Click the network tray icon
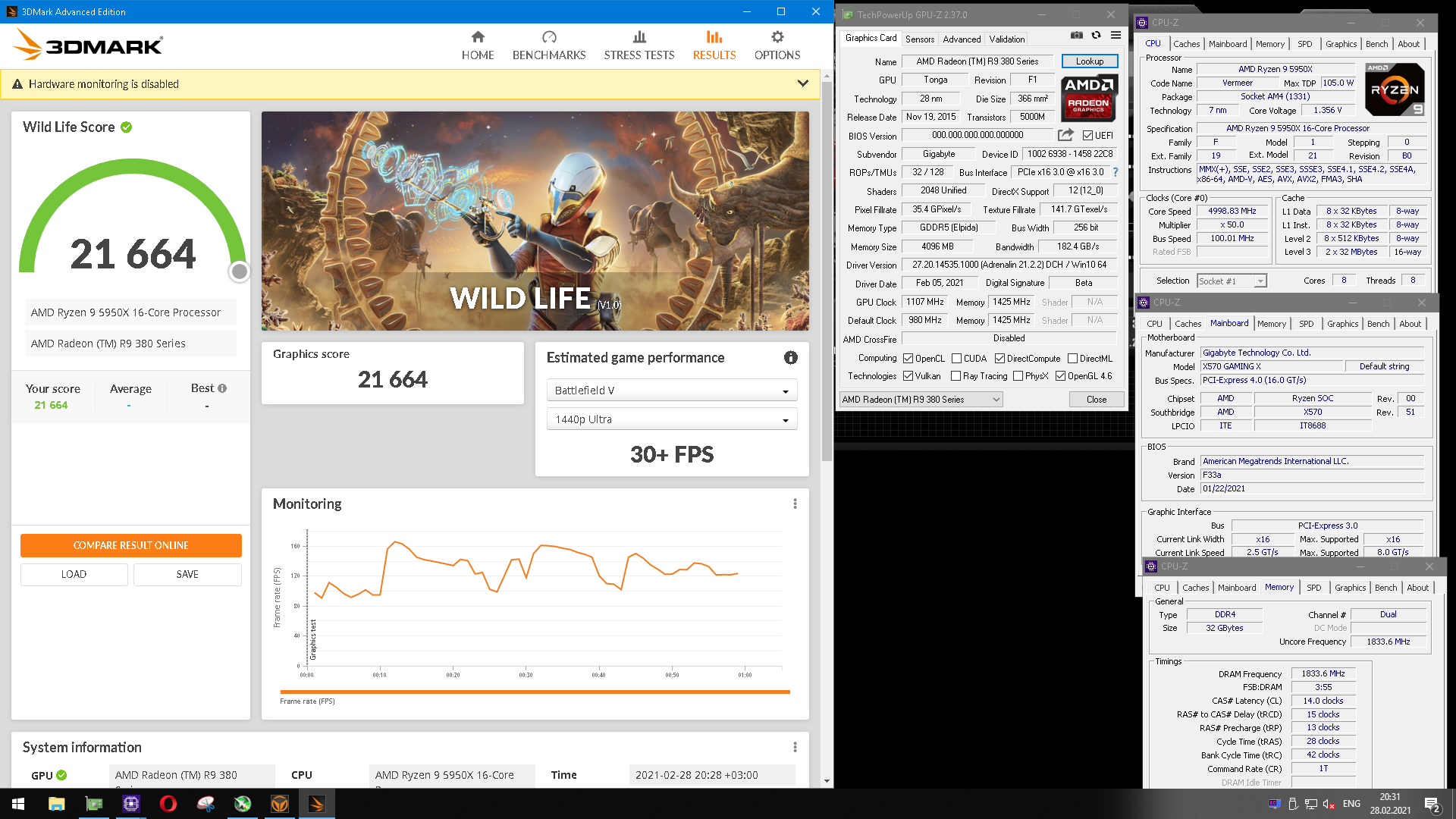Screen dimensions: 1456x819 point(1310,804)
